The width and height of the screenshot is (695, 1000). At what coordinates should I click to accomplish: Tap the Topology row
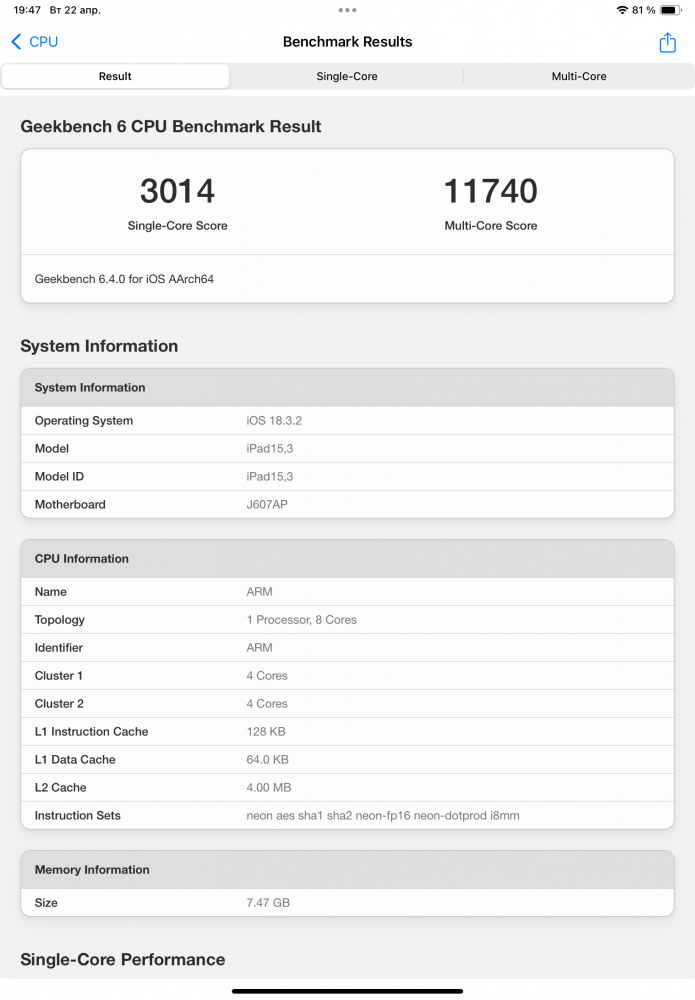pos(347,620)
